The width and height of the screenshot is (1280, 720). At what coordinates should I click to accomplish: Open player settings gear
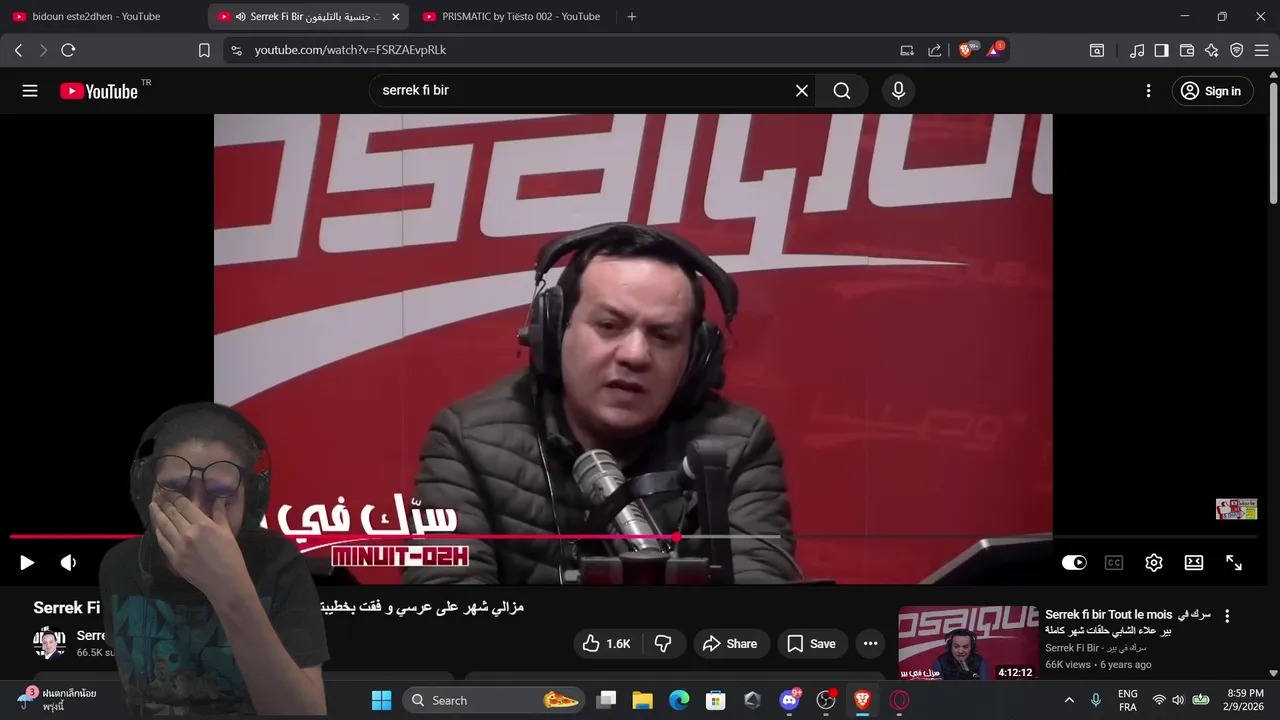[x=1154, y=563]
